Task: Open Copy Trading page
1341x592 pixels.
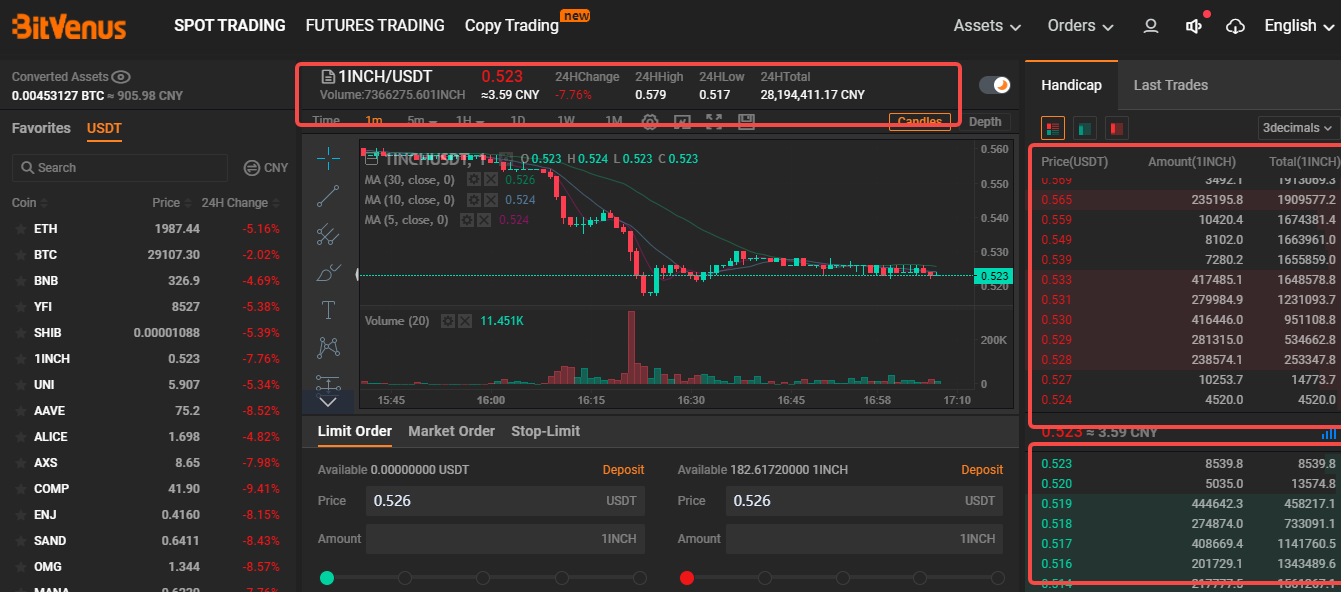Action: (512, 26)
